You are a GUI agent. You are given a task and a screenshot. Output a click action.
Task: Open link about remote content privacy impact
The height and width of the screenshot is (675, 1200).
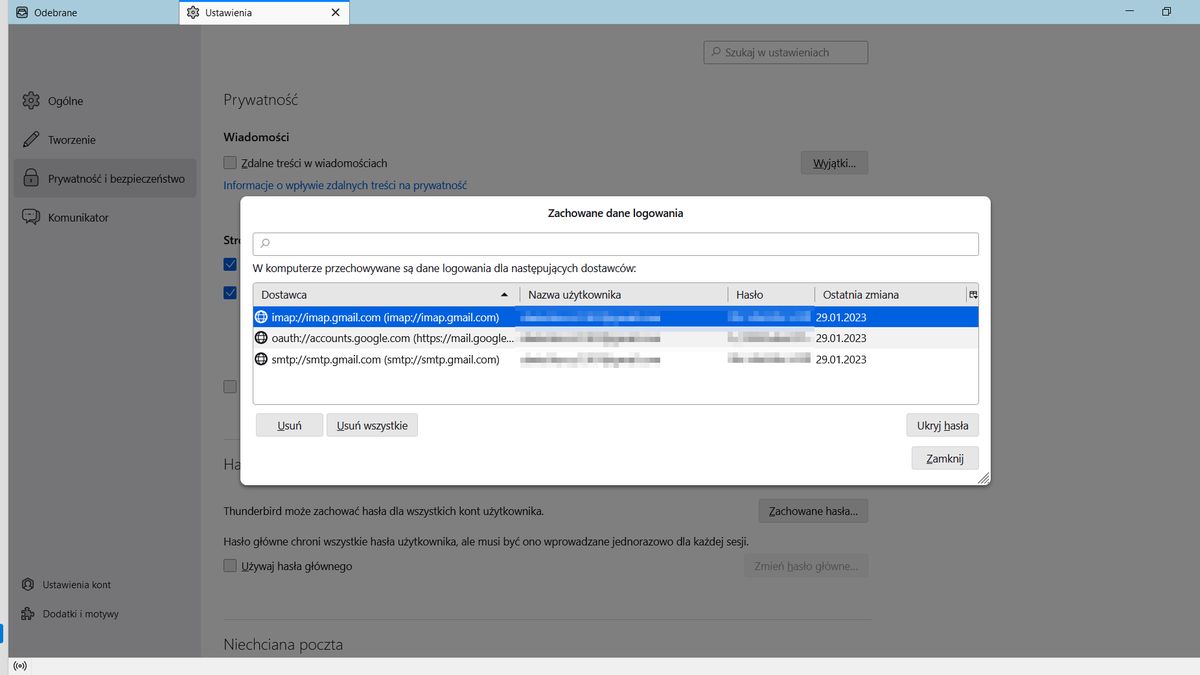344,185
